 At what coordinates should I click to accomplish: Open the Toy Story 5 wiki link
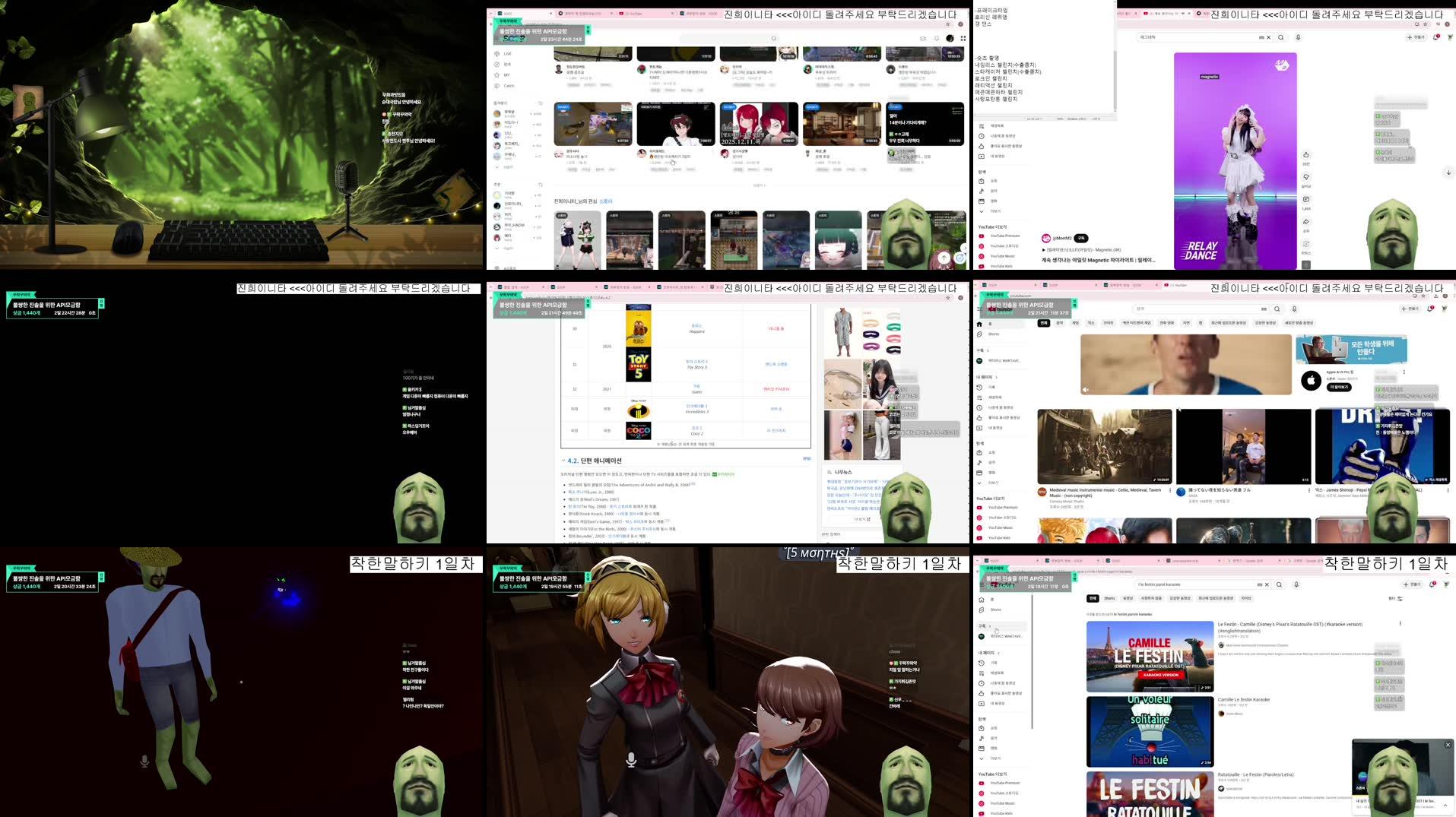(696, 363)
